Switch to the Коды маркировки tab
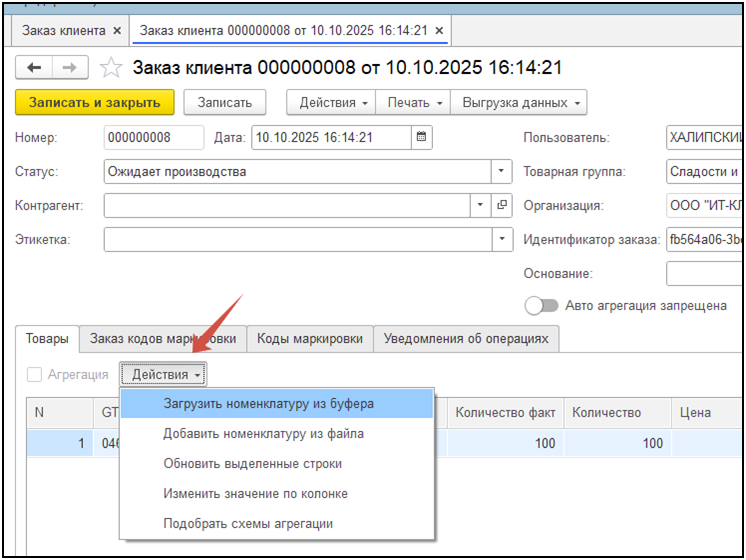The height and width of the screenshot is (560, 746). (x=310, y=339)
